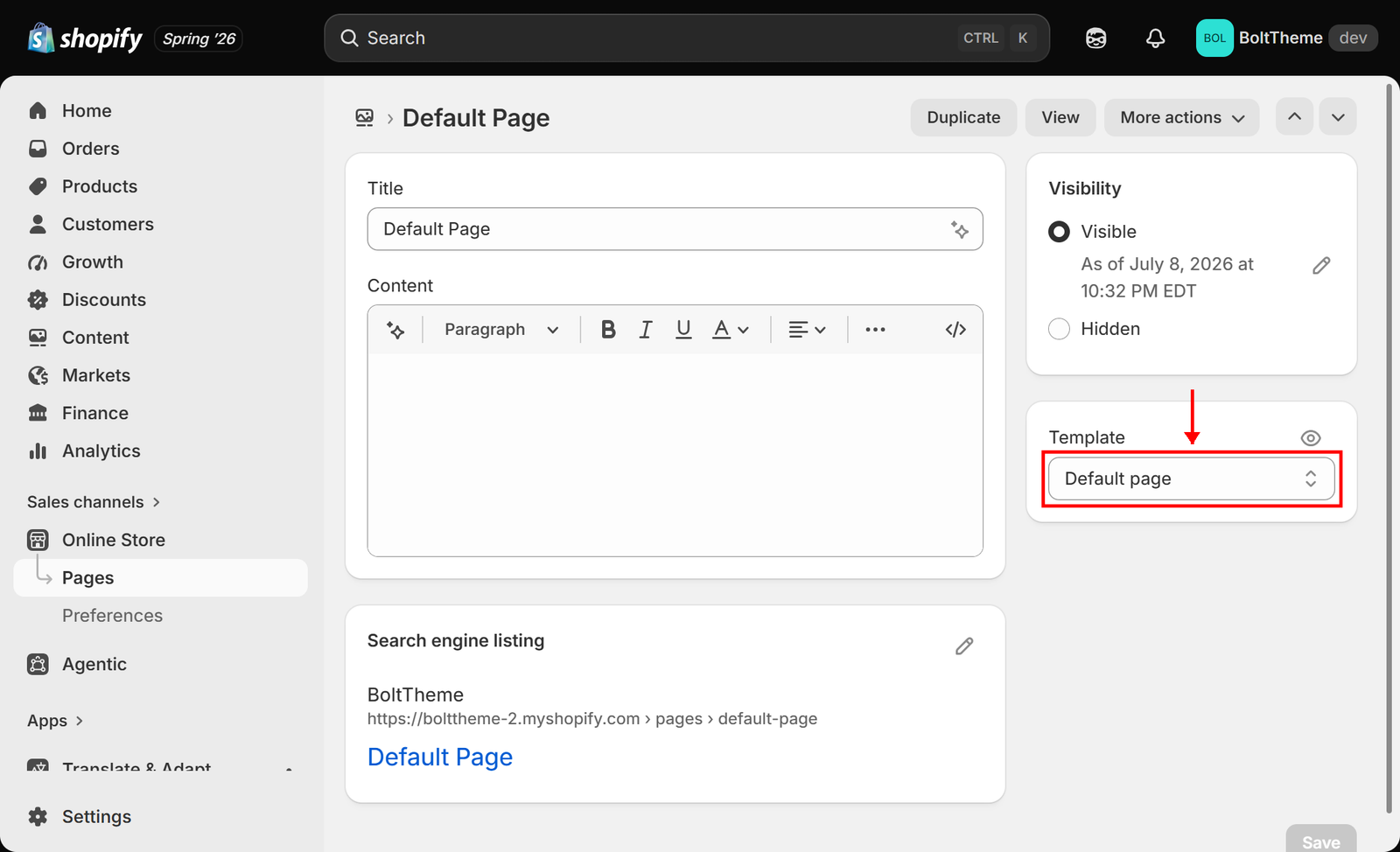Click the Search bar
The image size is (1400, 852).
tap(687, 38)
